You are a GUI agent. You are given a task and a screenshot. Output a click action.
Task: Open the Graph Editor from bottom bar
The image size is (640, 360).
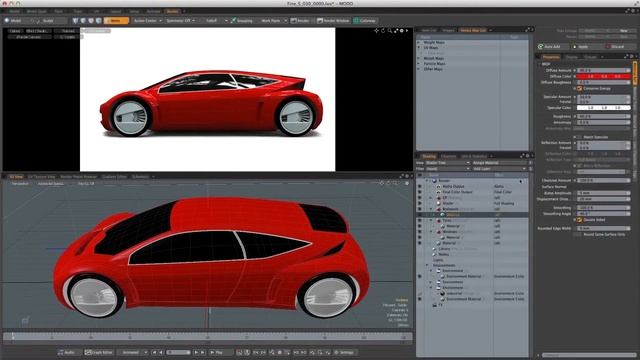[98, 352]
